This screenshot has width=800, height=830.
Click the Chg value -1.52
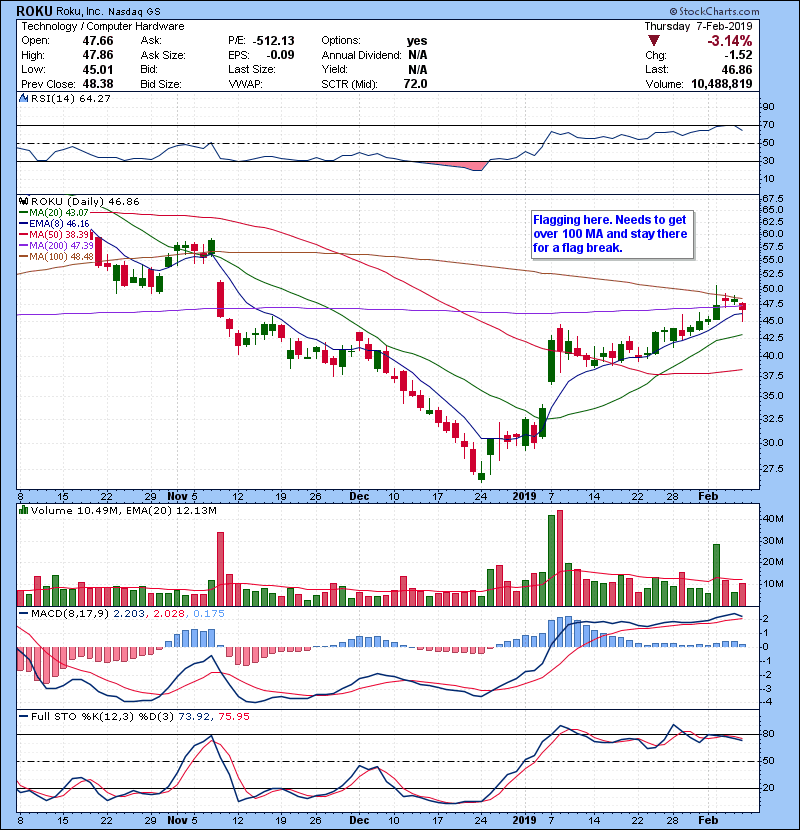point(738,55)
